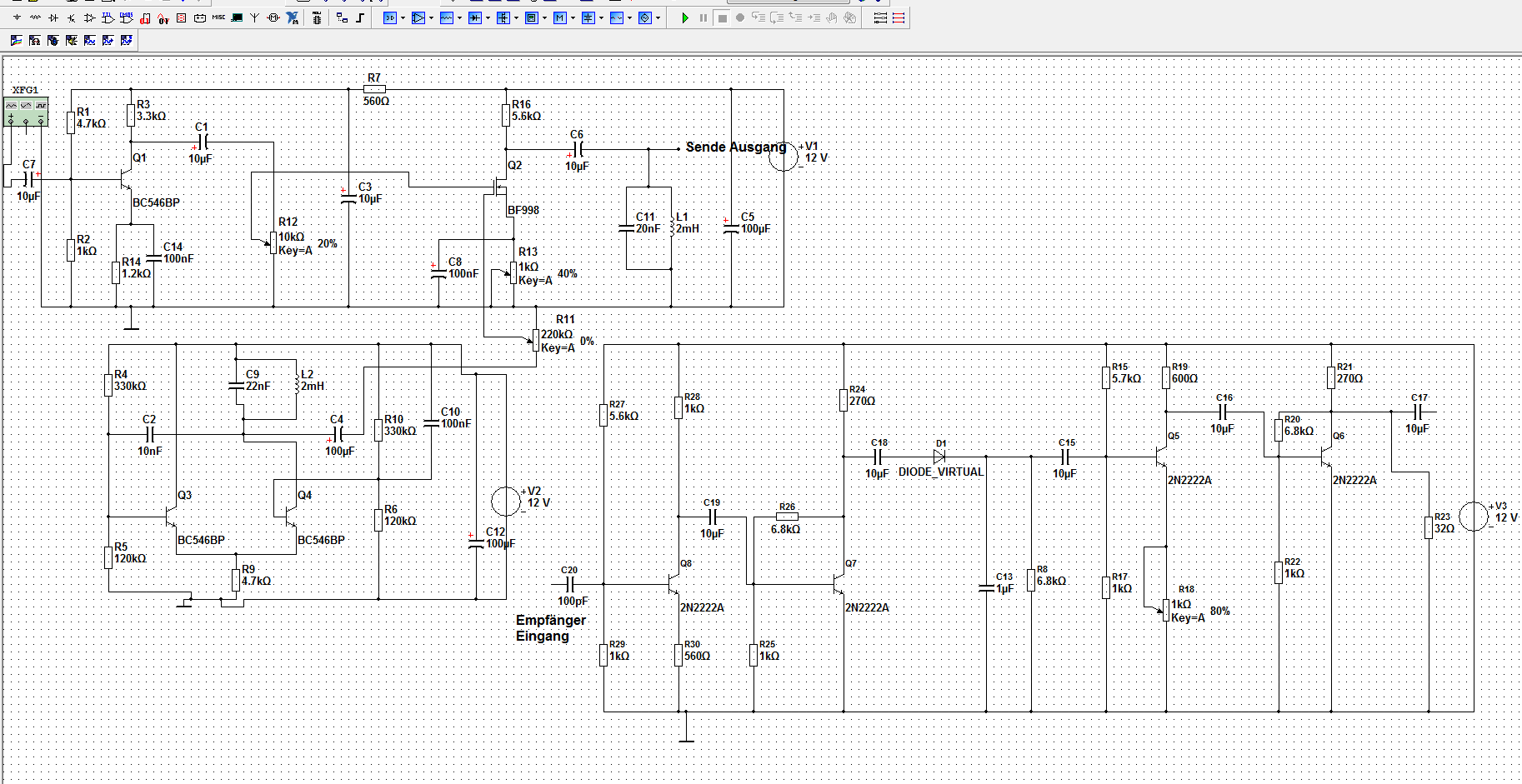The height and width of the screenshot is (784, 1522).
Task: Select the Place Bus tool
Action: coord(360,17)
